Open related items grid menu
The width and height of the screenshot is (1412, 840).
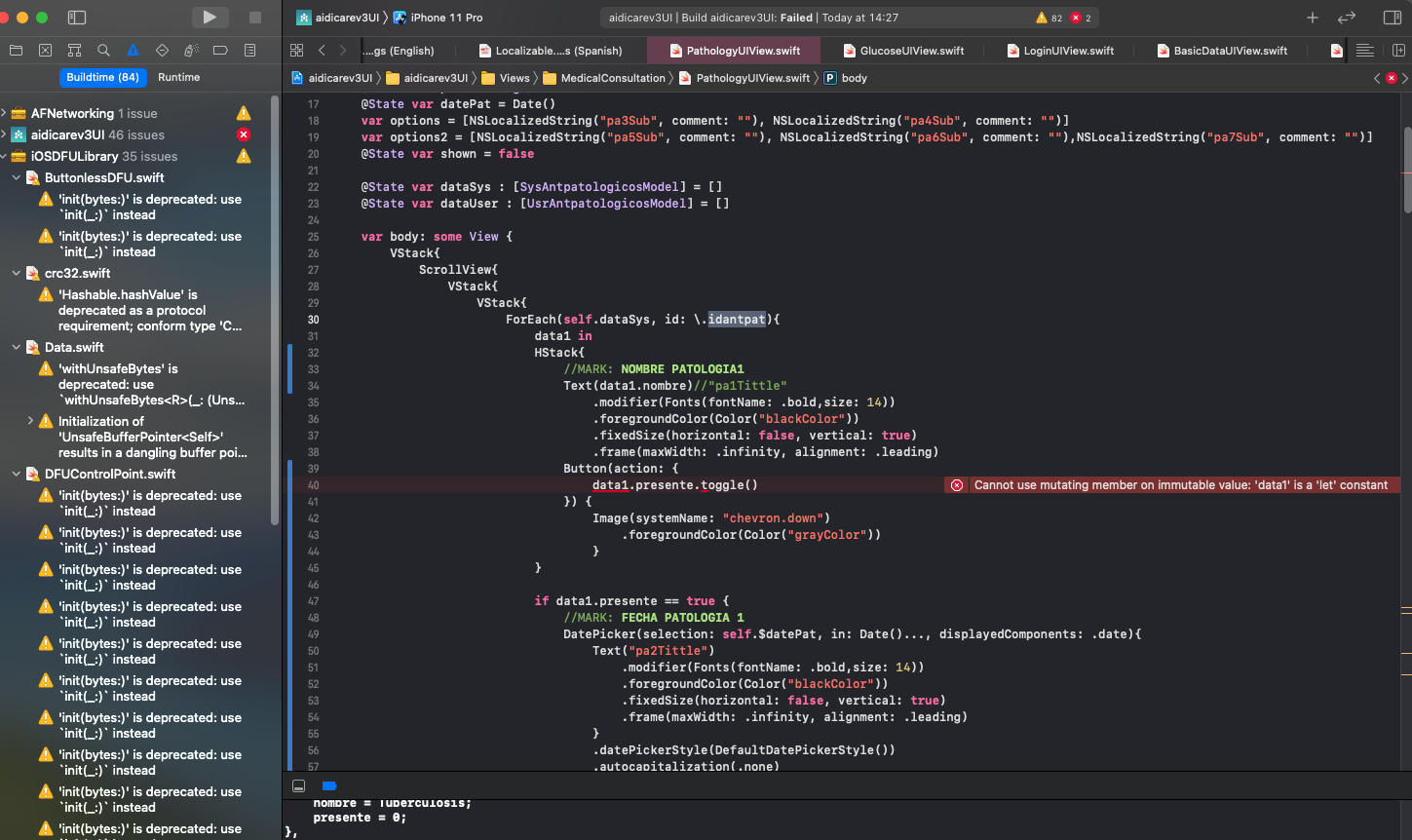point(296,50)
